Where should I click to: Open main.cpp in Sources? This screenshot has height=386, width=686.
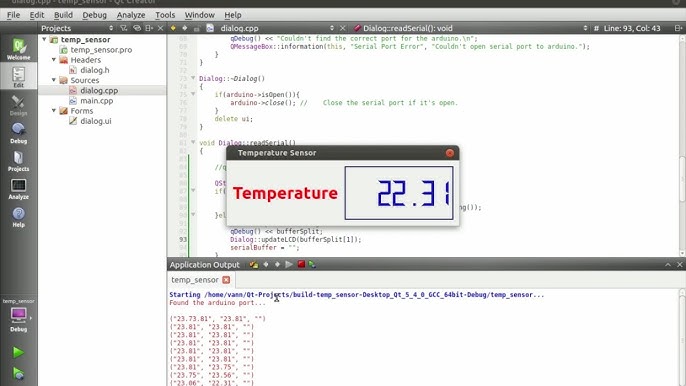click(x=96, y=101)
